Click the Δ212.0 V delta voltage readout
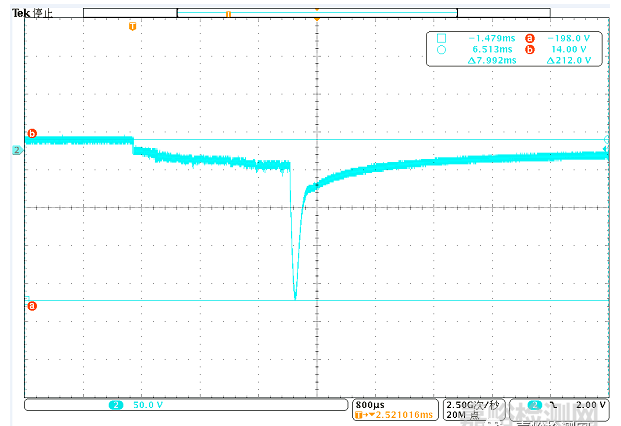The height and width of the screenshot is (426, 621). pos(569,60)
